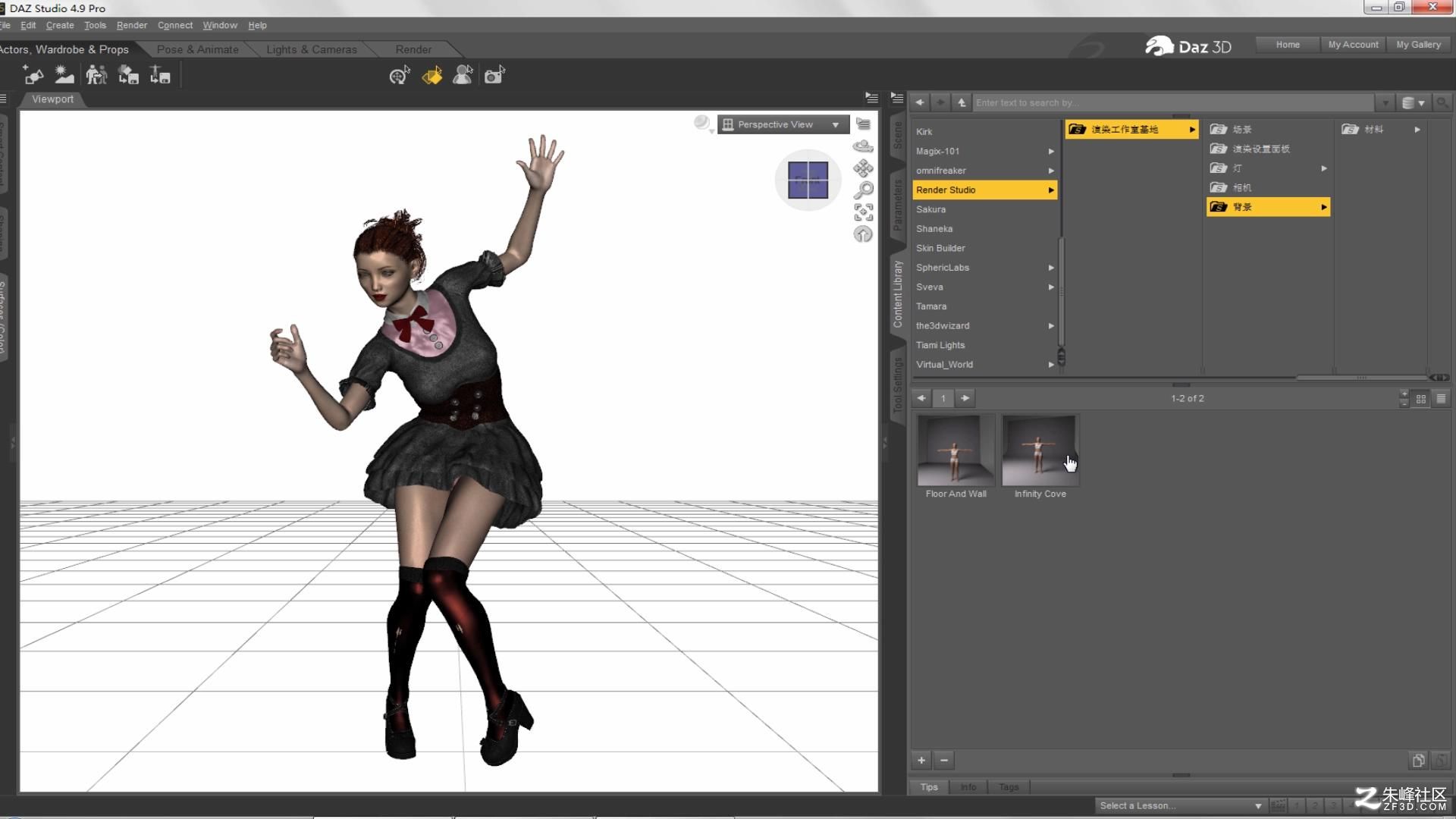1456x819 pixels.
Task: Open the database filter dropdown
Action: [1414, 102]
